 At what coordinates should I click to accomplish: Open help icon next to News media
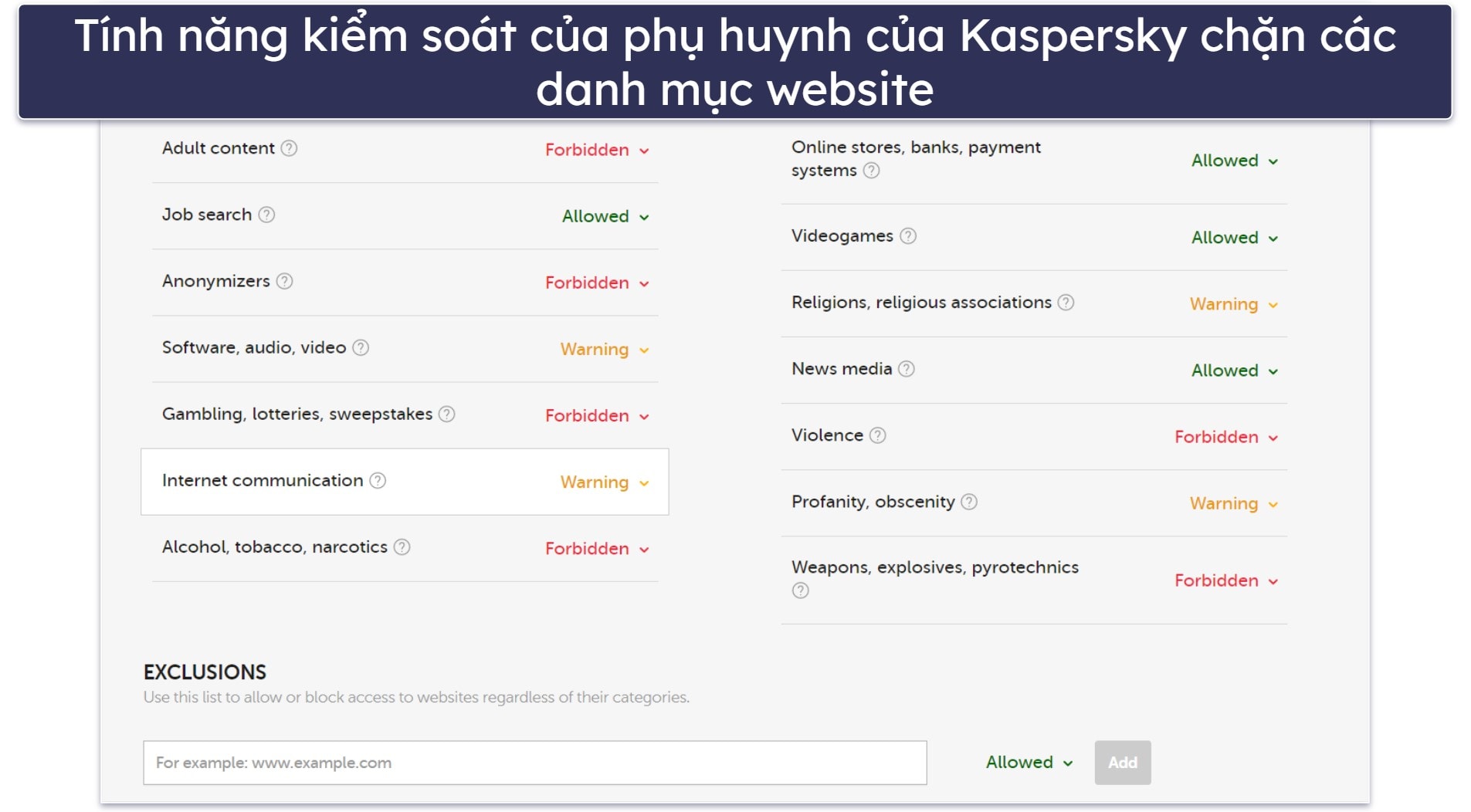click(x=907, y=369)
